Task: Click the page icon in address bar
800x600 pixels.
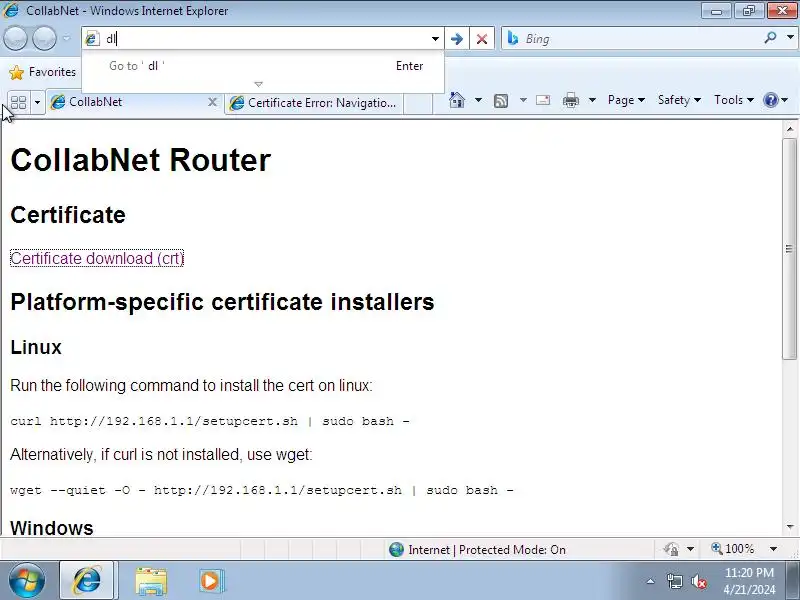Action: pos(92,39)
